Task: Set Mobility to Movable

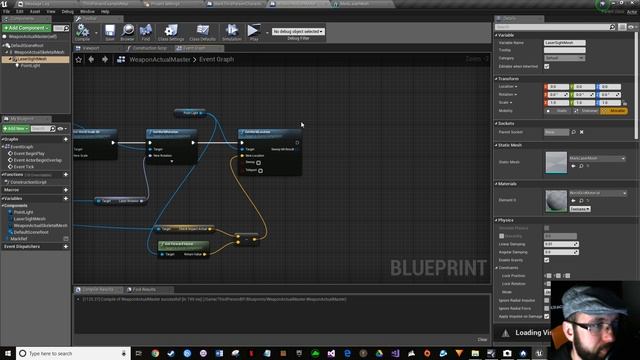Action: pos(614,111)
